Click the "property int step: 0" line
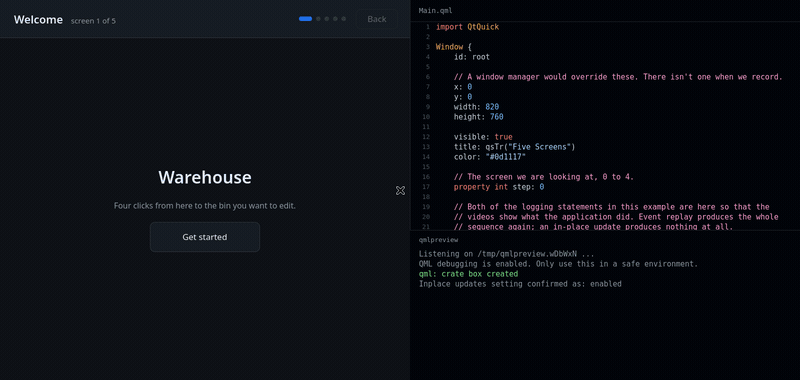Viewport: 800px width, 380px height. point(499,187)
